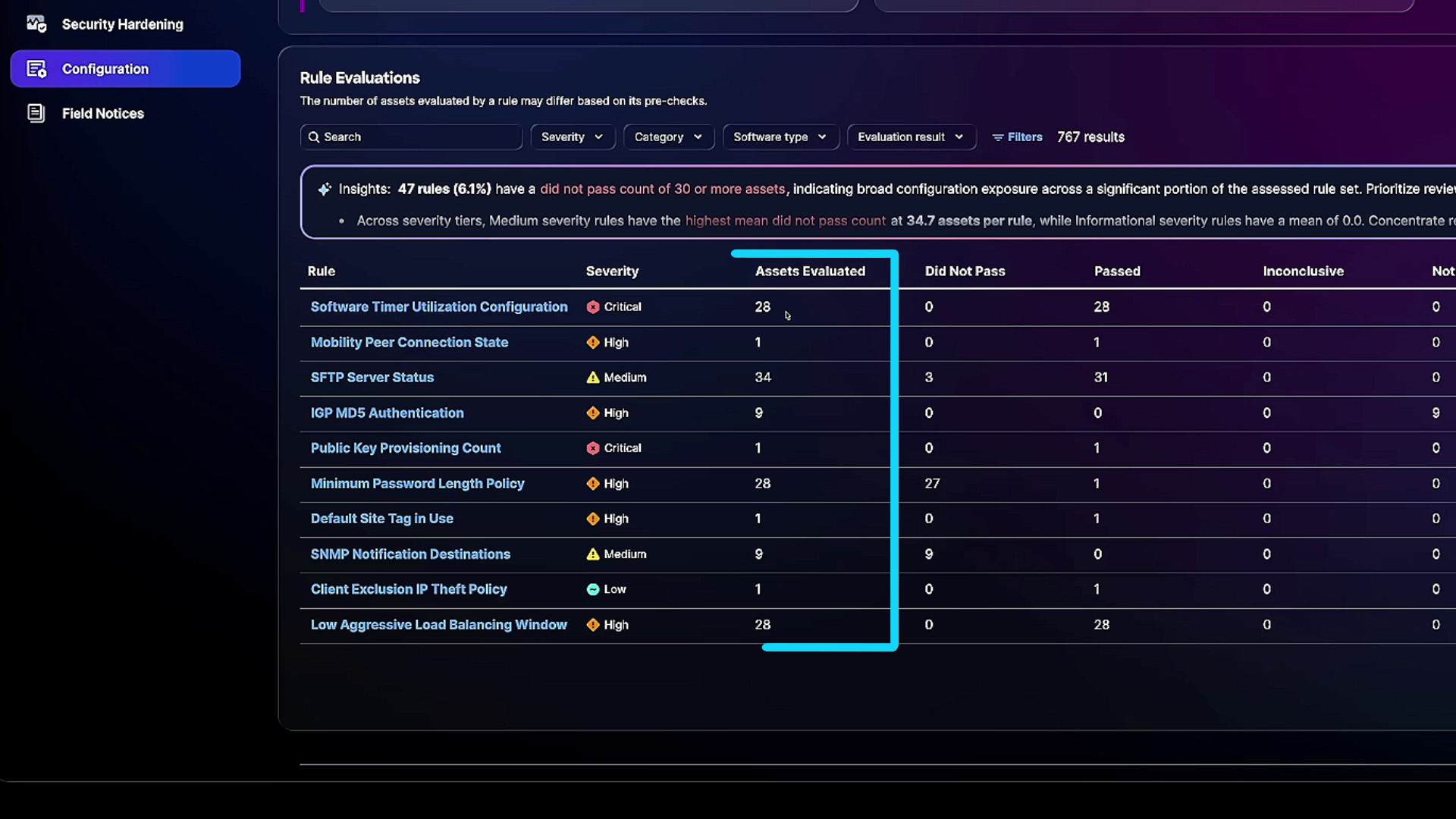The height and width of the screenshot is (819, 1456).
Task: Open SFTP Server Status rule
Action: (372, 378)
